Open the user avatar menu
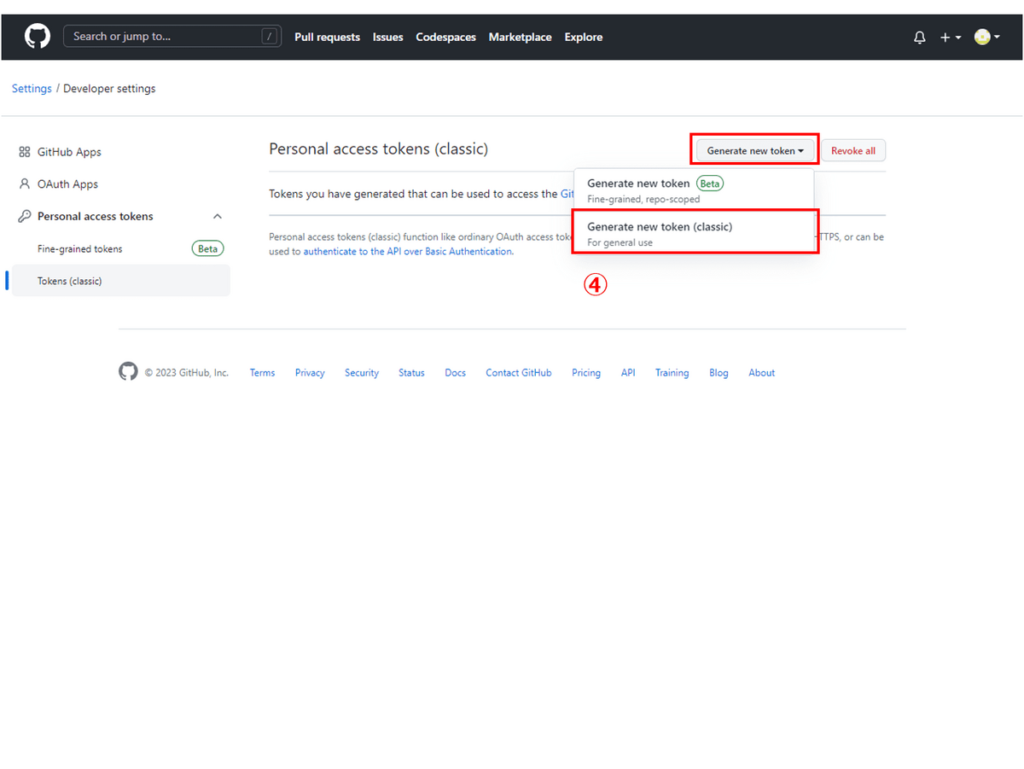1024x769 pixels. coord(987,37)
